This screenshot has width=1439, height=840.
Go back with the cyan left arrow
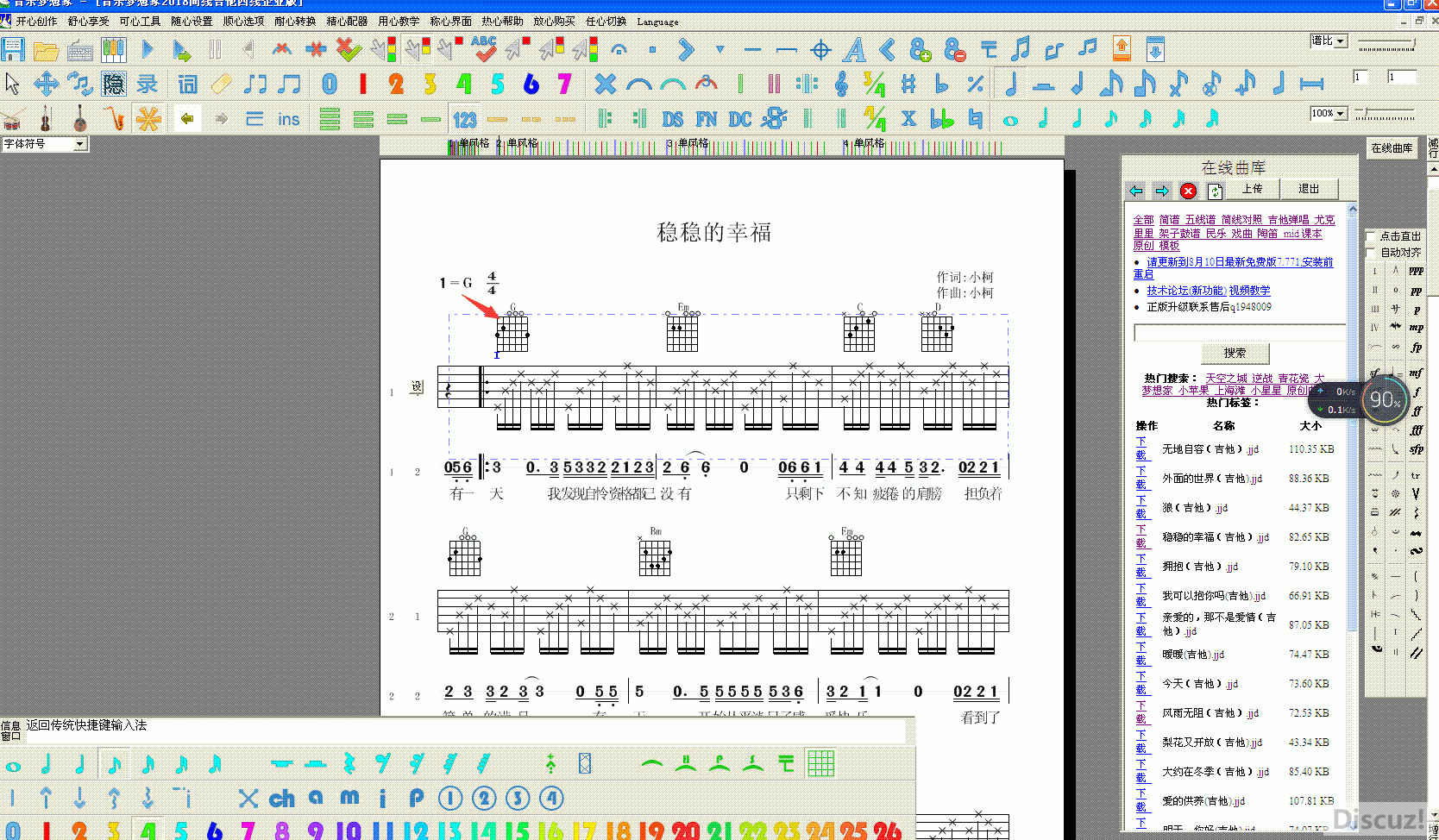click(x=1136, y=191)
